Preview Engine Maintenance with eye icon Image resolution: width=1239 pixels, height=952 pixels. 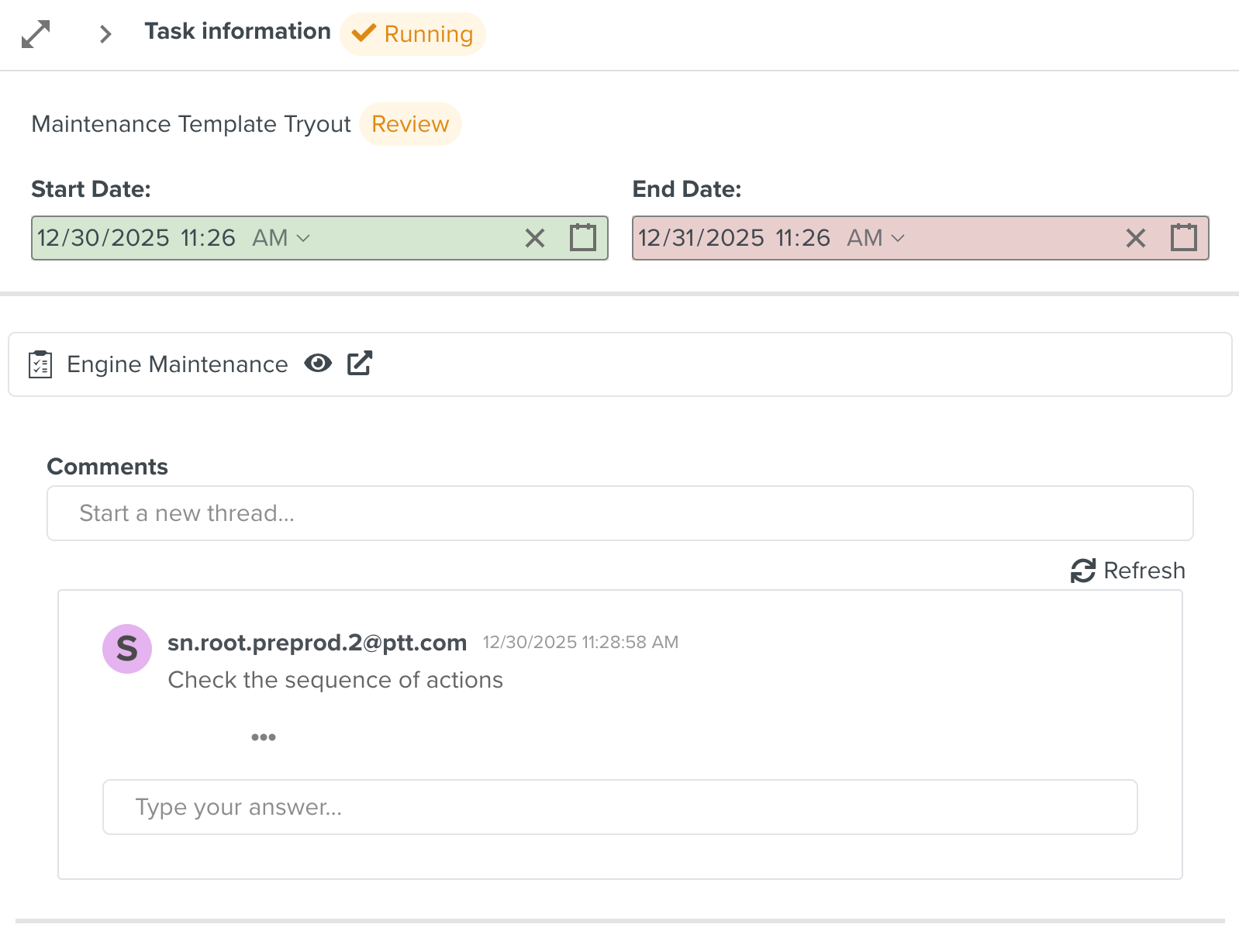pos(318,364)
